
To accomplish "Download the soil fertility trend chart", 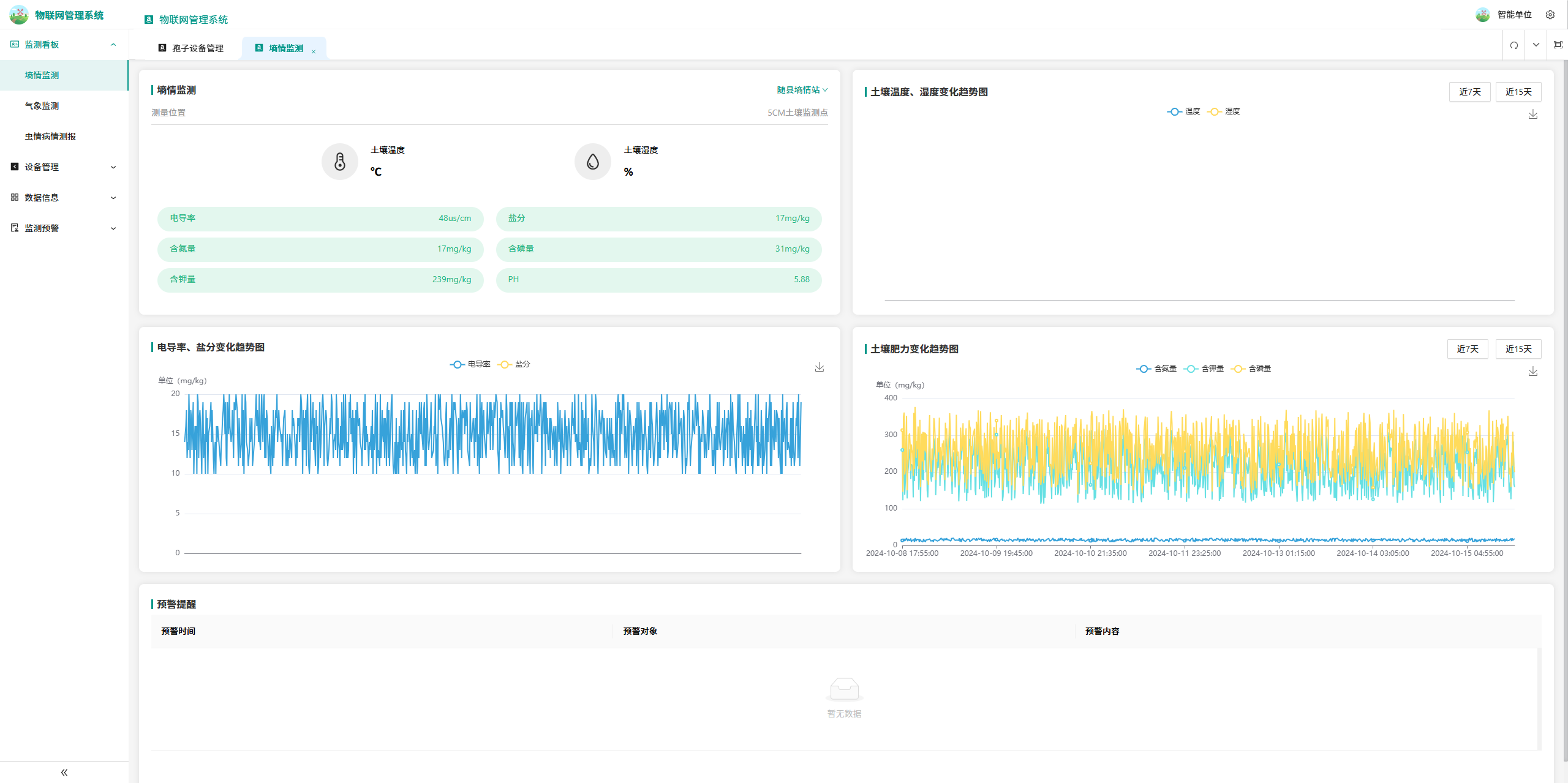I will (x=1532, y=372).
